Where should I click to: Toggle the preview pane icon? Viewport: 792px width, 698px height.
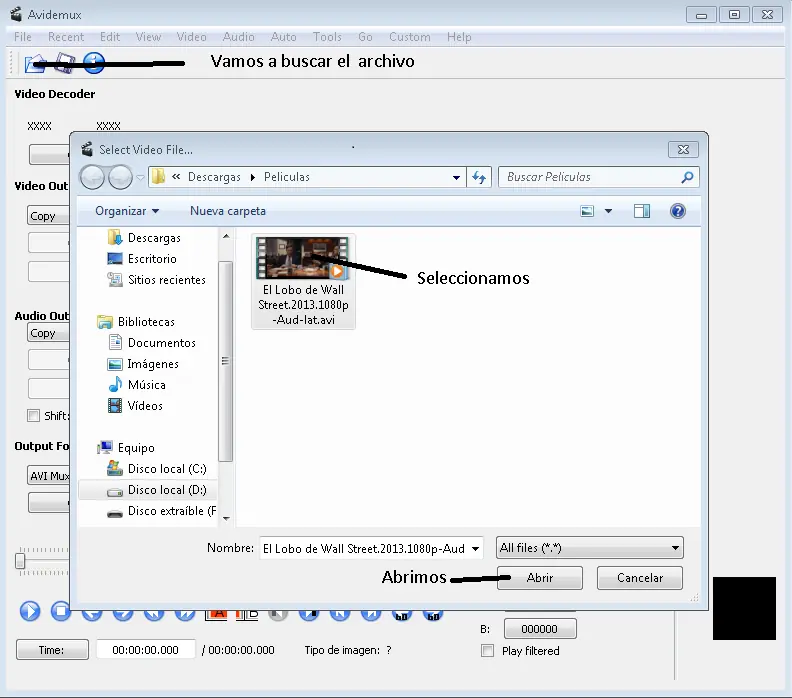tap(642, 211)
